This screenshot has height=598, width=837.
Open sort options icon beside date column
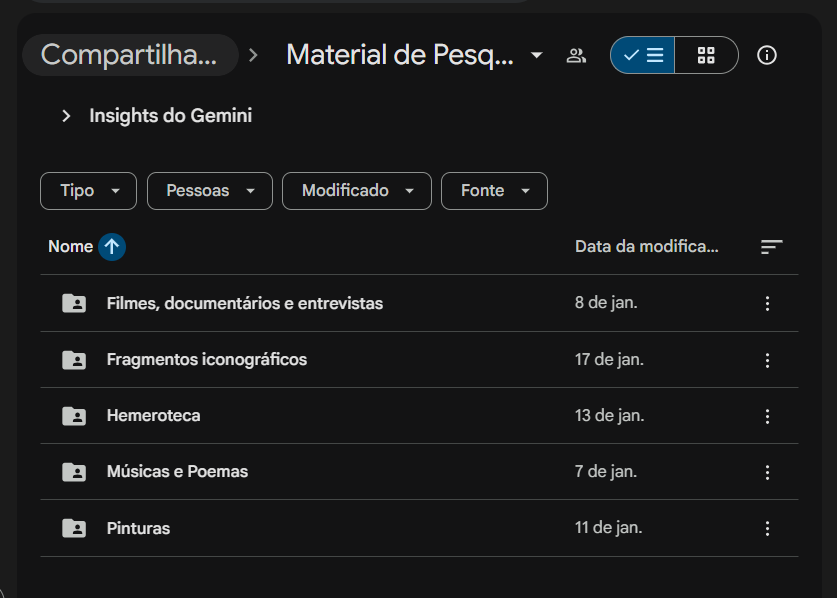click(771, 247)
